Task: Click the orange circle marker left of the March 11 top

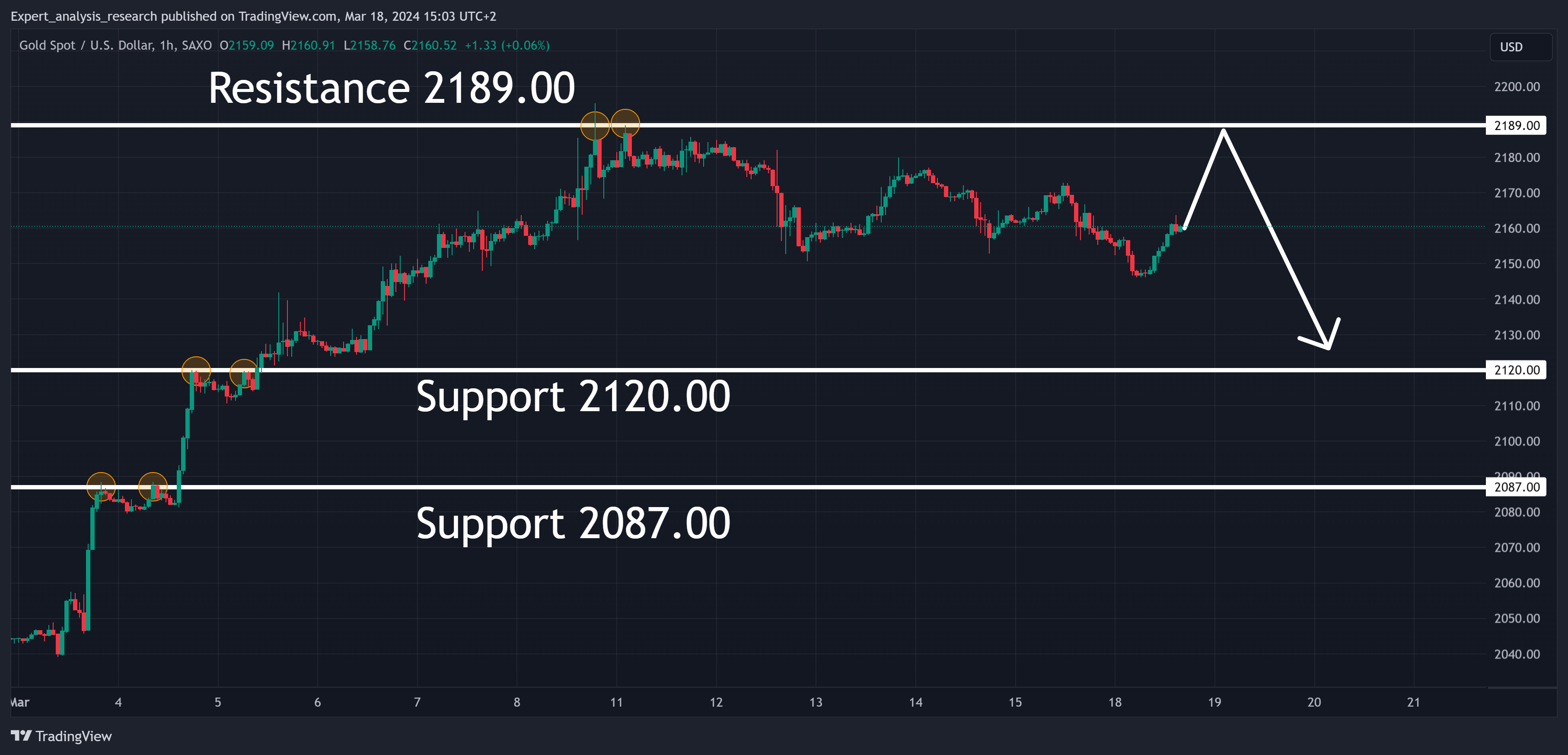Action: click(595, 127)
